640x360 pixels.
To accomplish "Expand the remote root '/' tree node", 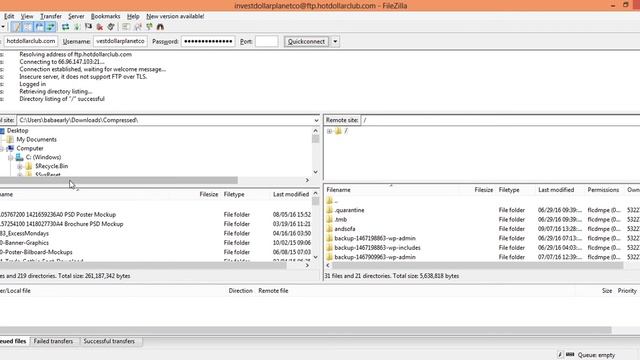I will tap(329, 131).
